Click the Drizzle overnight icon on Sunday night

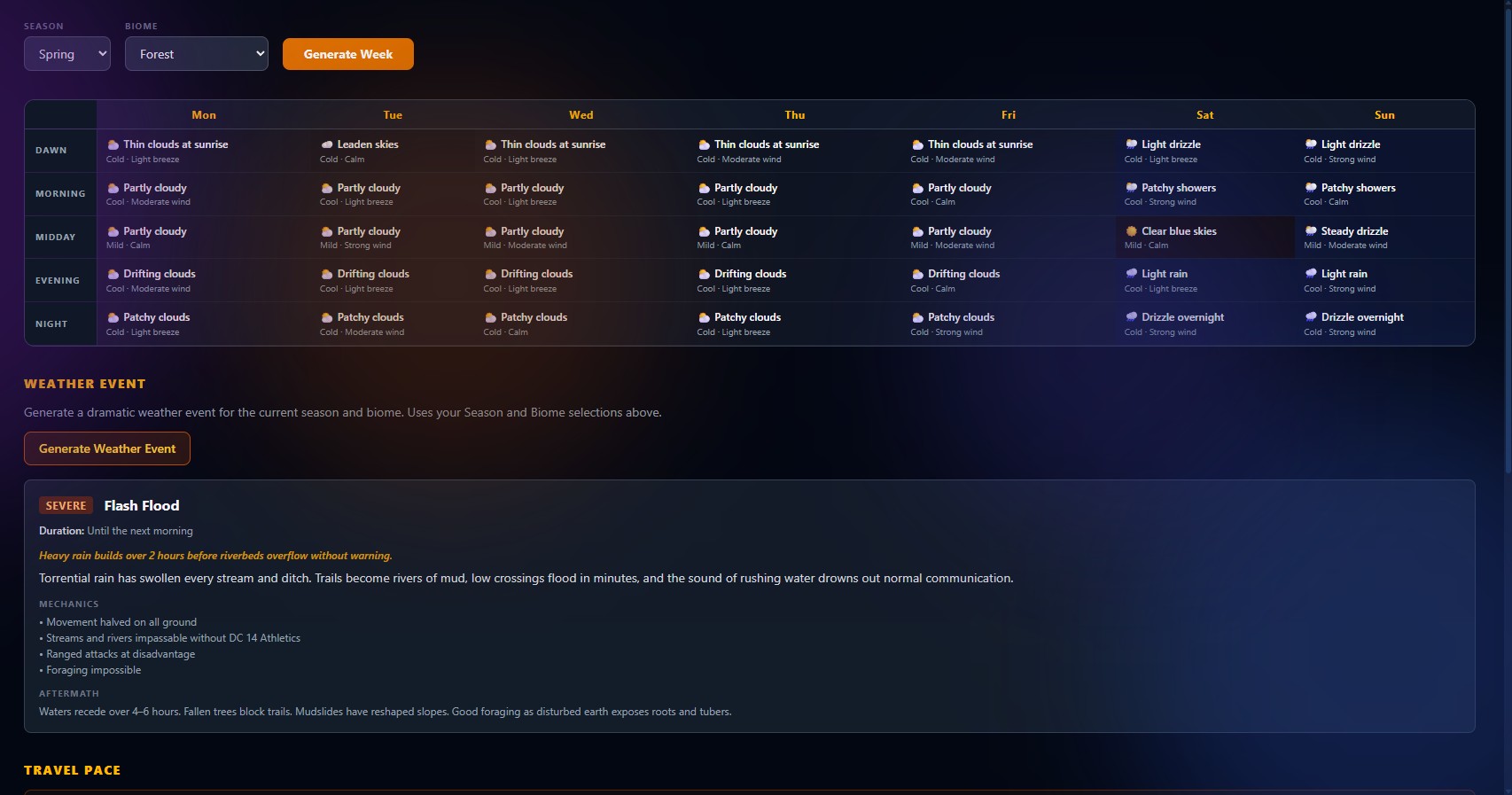[x=1310, y=317]
